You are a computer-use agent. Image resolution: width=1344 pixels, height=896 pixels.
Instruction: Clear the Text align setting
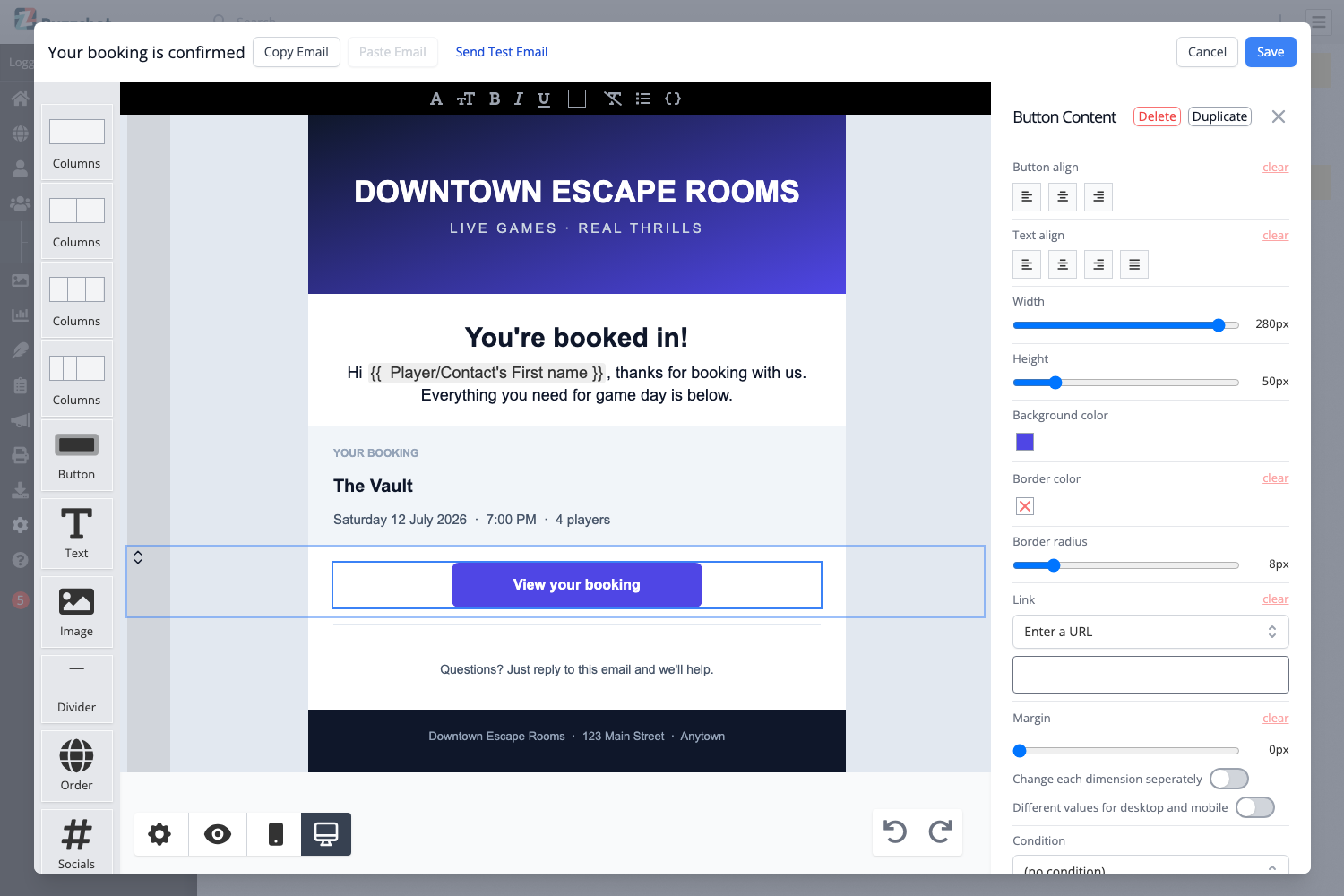tap(1276, 236)
